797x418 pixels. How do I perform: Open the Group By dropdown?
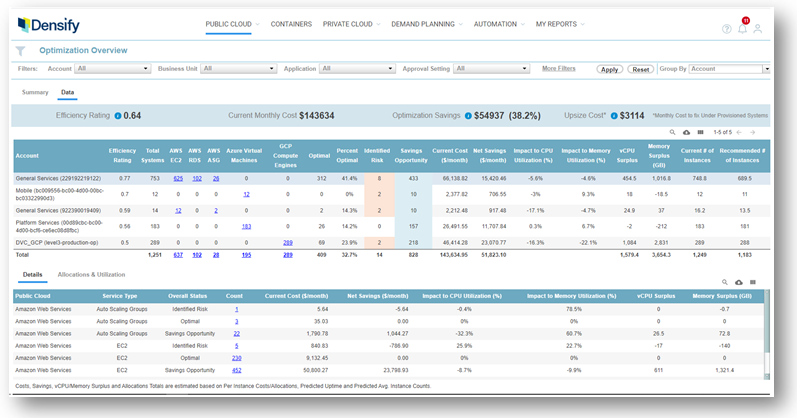tap(729, 69)
